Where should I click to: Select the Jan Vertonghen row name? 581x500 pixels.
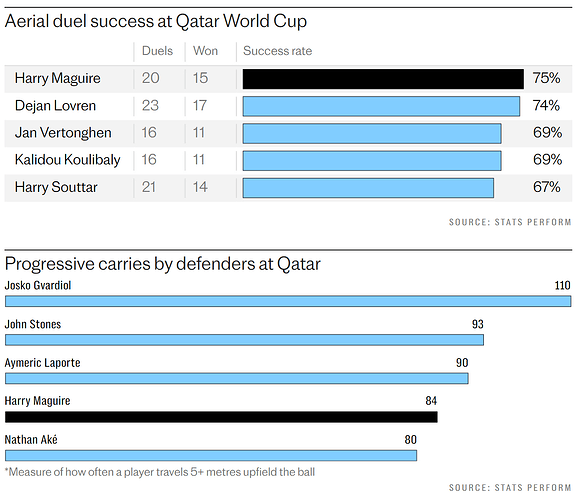pos(63,133)
